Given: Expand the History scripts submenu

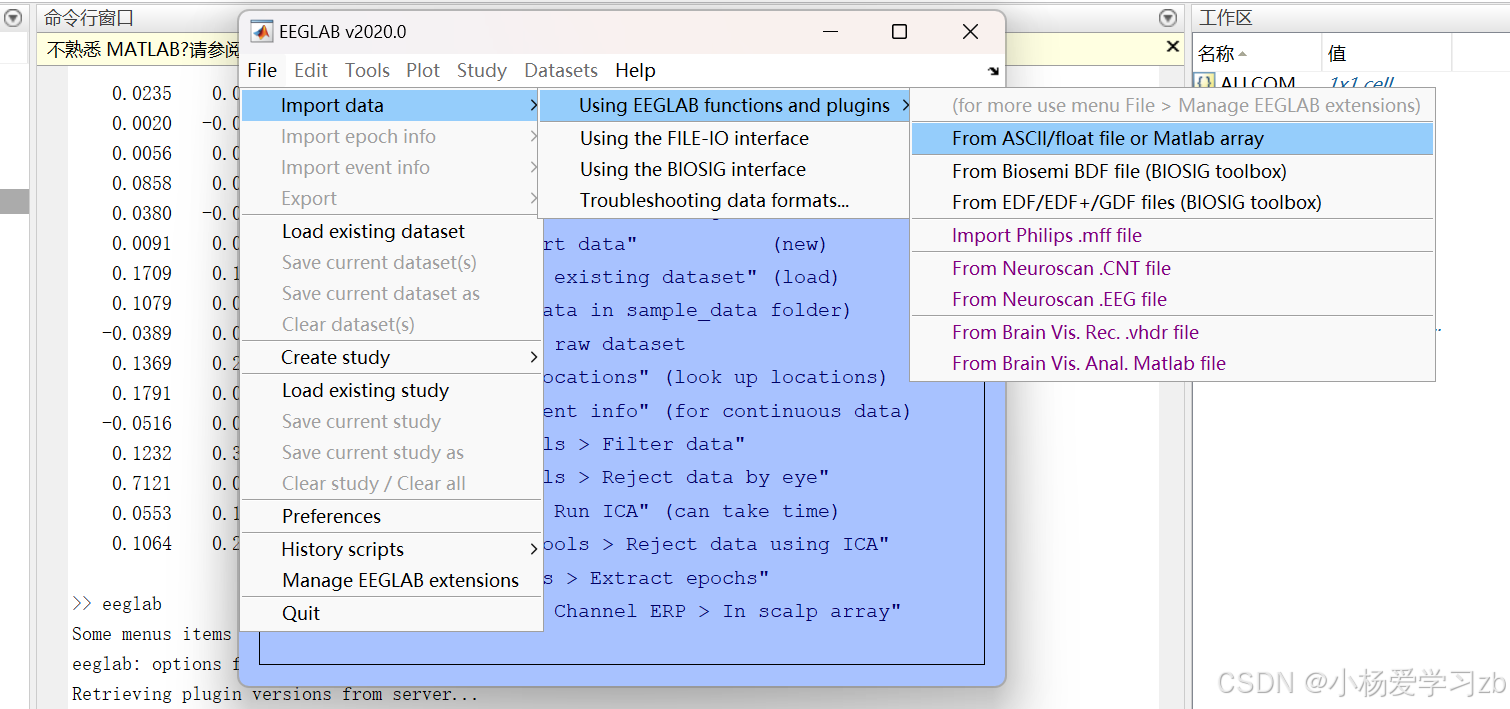Looking at the screenshot, I should click(391, 549).
